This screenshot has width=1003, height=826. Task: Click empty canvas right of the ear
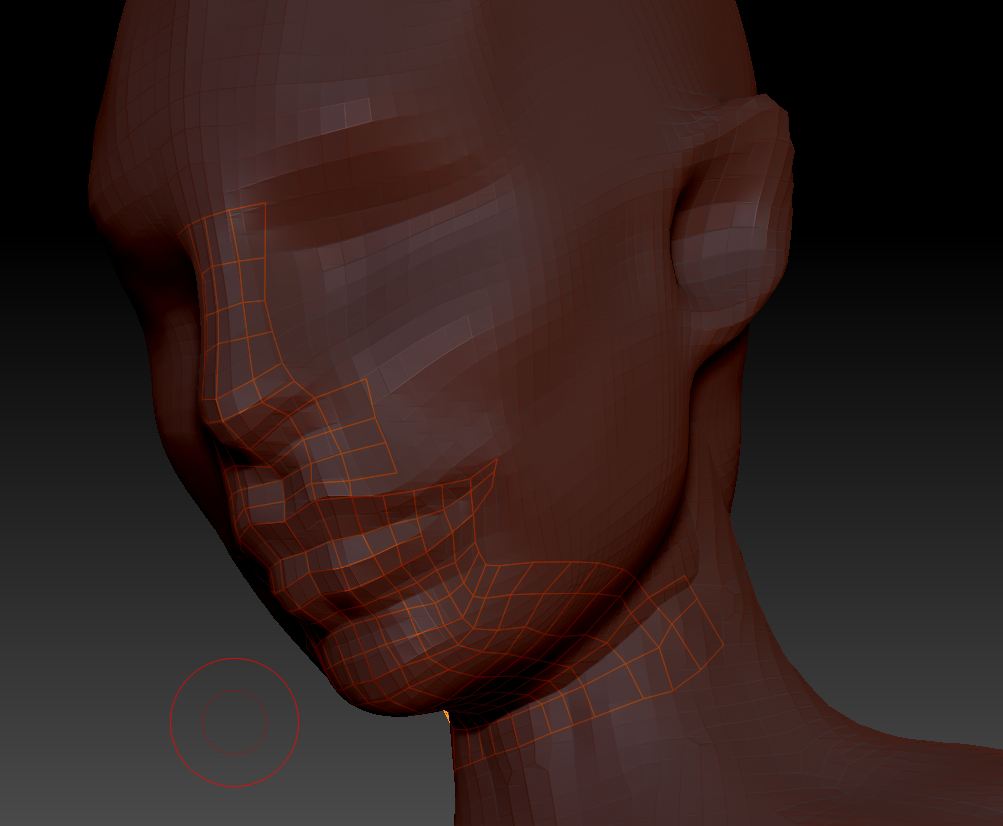coord(900,200)
